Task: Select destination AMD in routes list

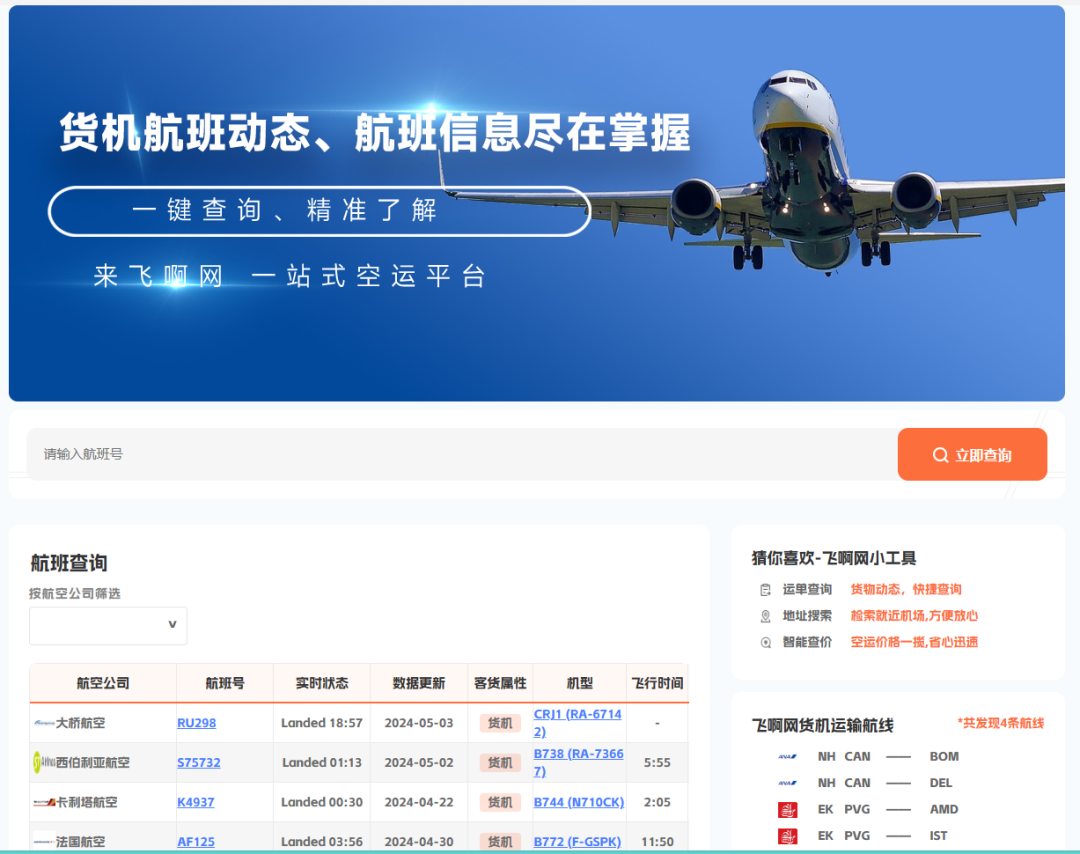Action: click(x=944, y=809)
